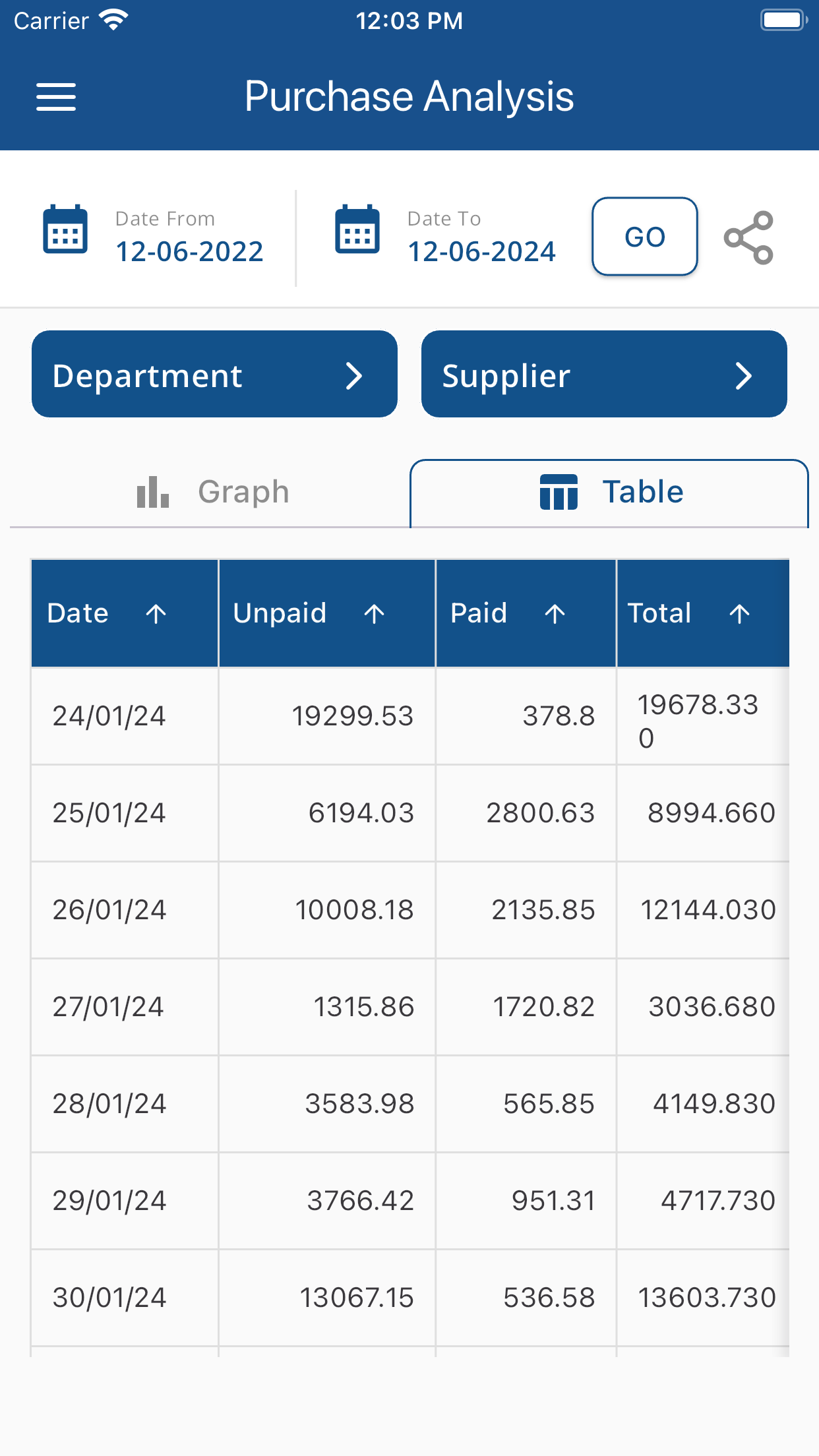Switch to the Graph tab
The height and width of the screenshot is (1456, 819).
click(210, 493)
